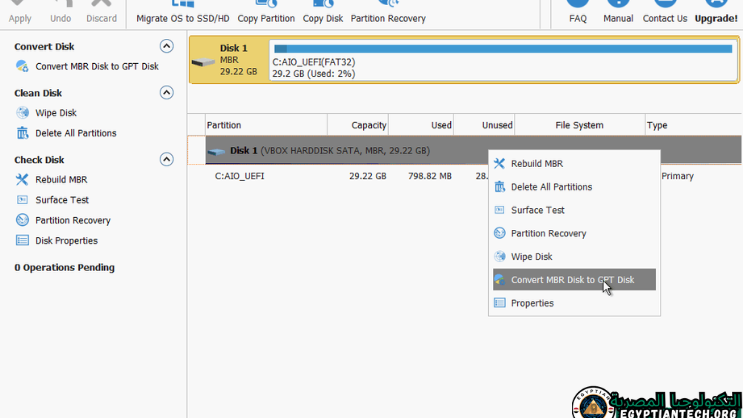
Task: Click the Partition column header
Action: (266, 125)
